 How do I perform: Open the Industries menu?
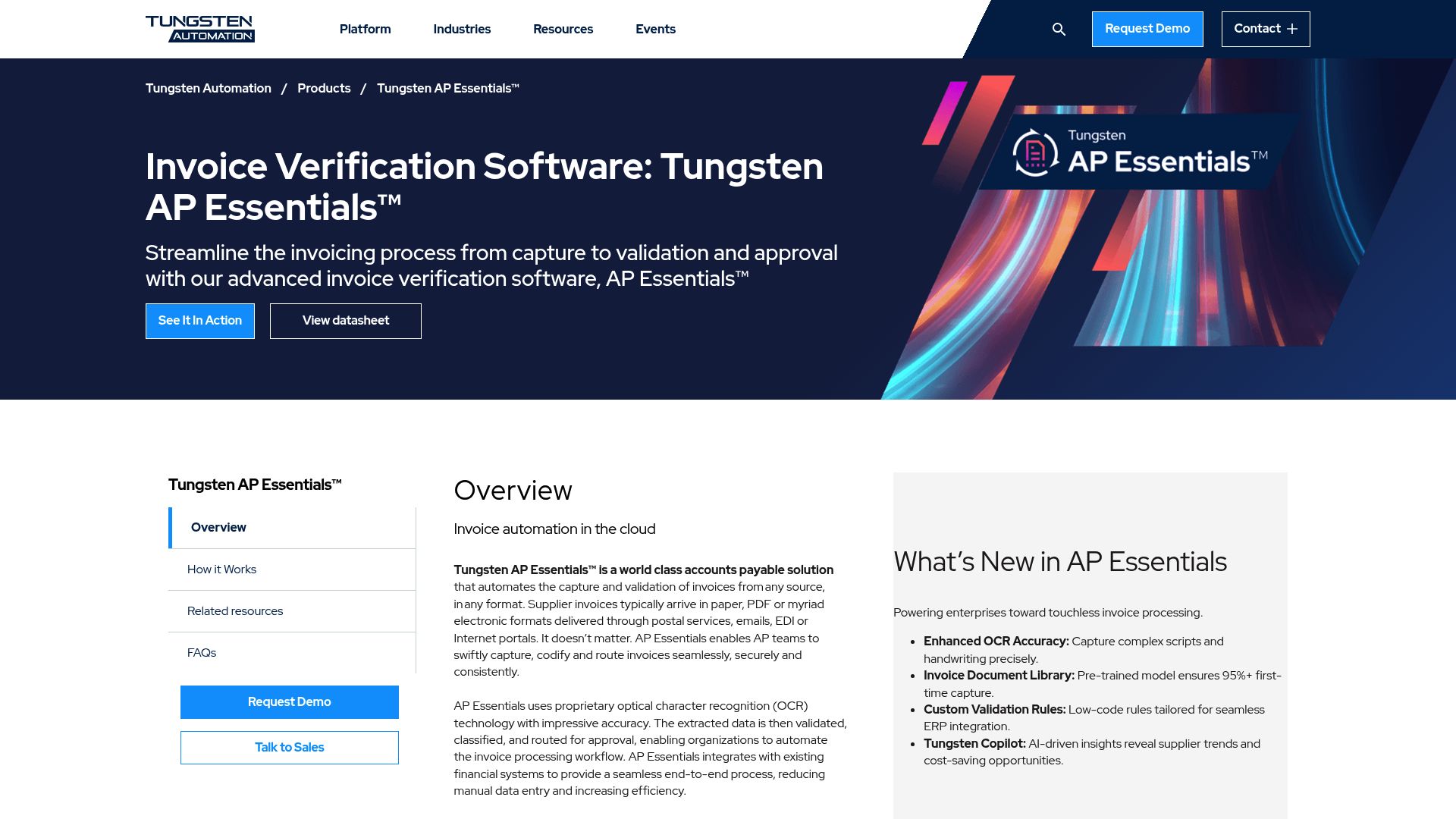[462, 29]
